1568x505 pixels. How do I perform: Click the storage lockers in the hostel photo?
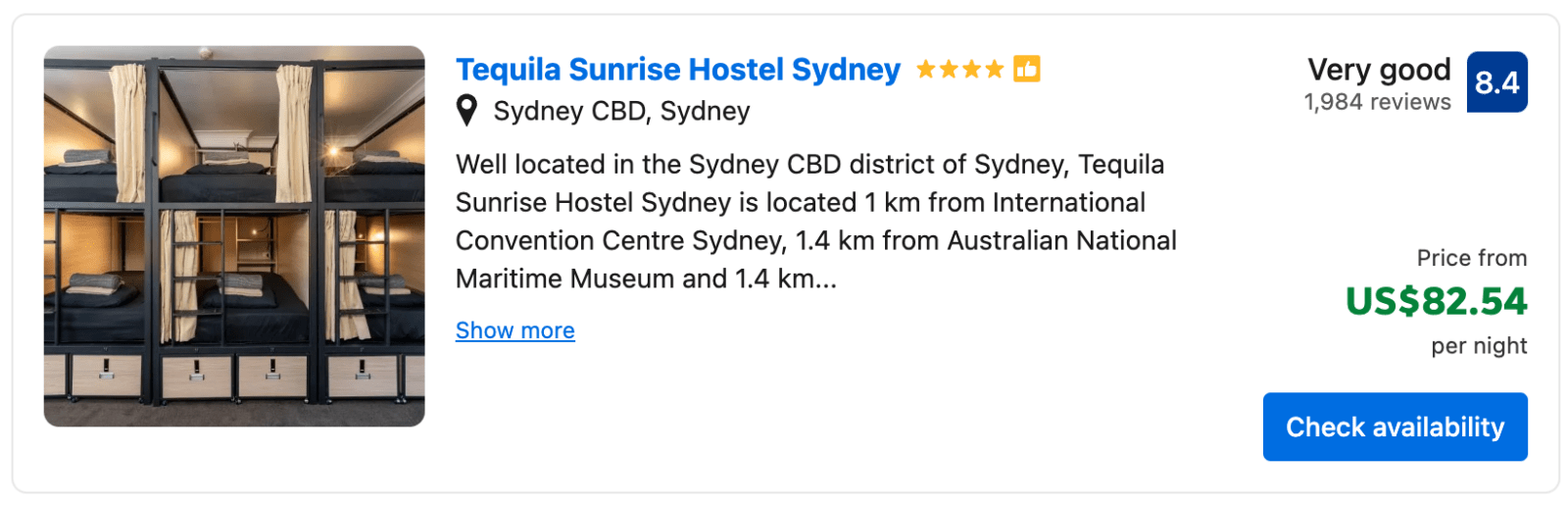234,377
